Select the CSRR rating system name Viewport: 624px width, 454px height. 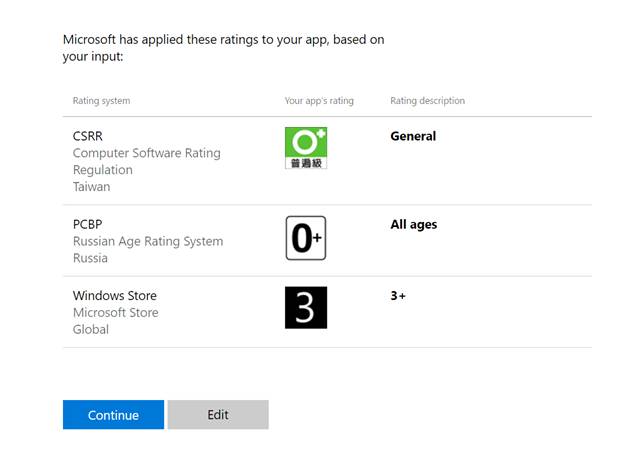(x=88, y=136)
